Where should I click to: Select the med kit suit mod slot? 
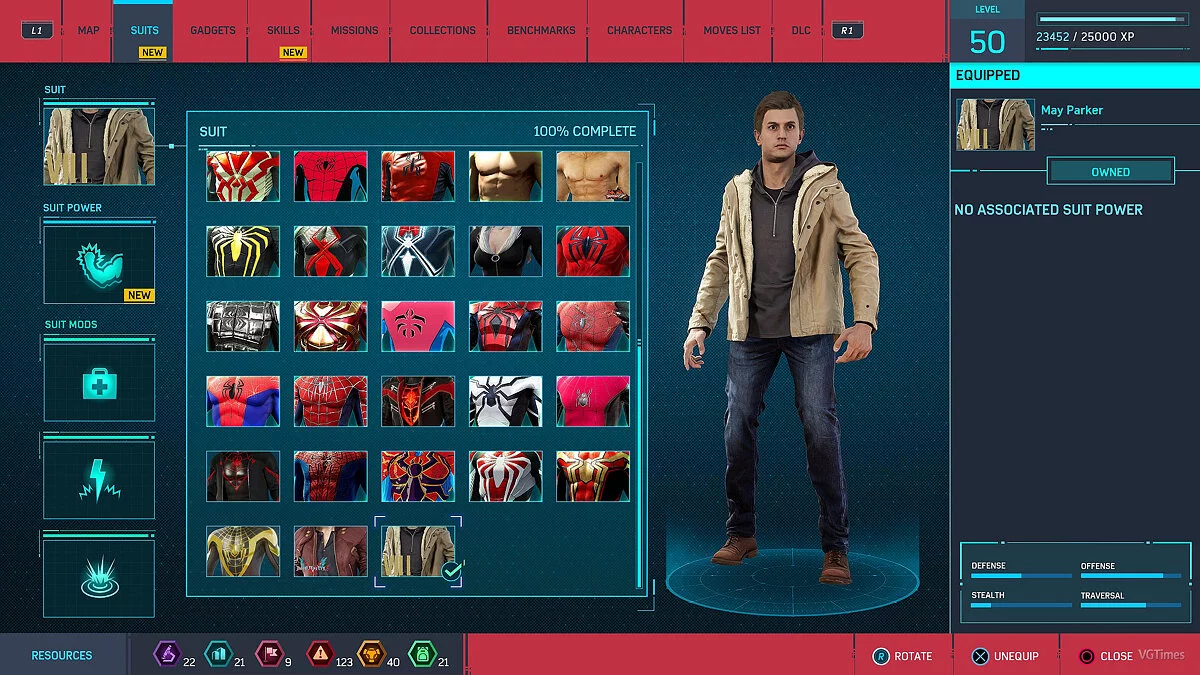98,381
